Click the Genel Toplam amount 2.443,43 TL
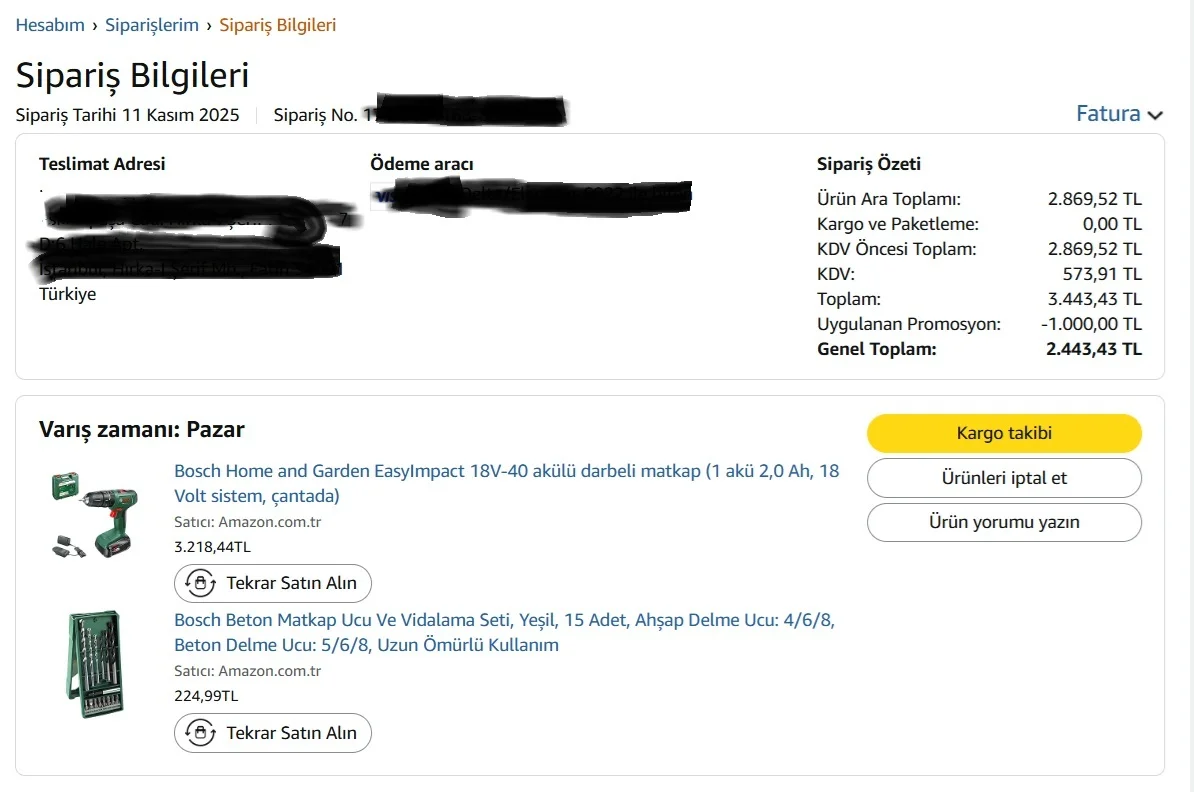Viewport: 1194px width, 792px height. pos(1094,349)
